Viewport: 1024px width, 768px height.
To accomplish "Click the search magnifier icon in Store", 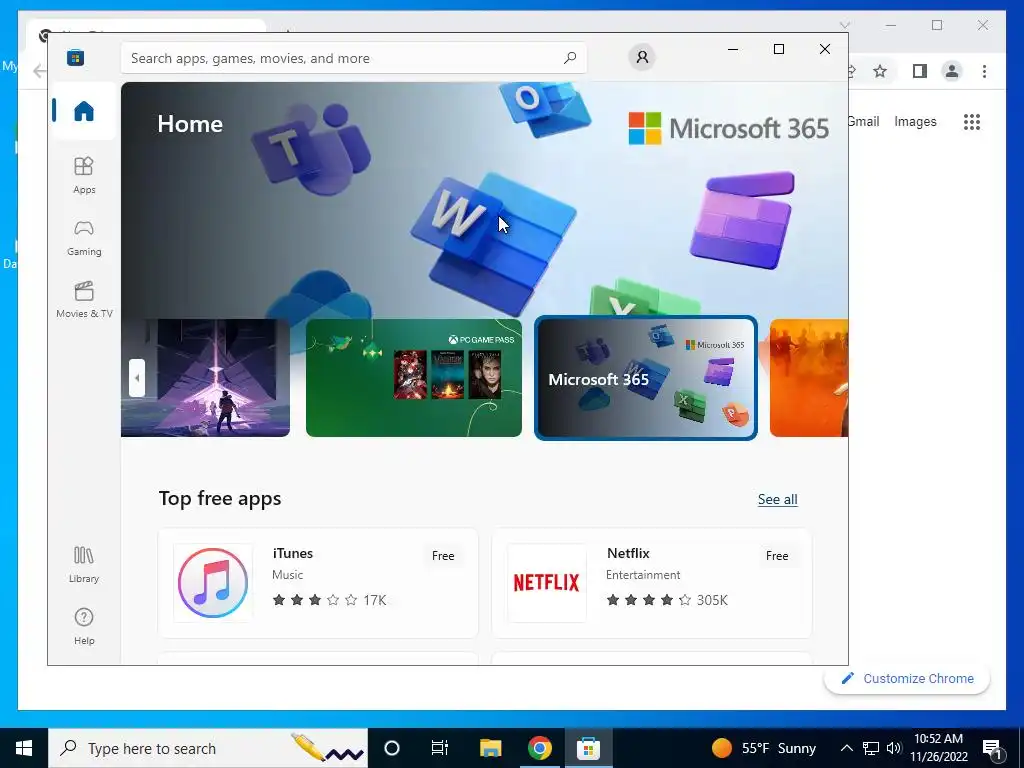I will point(570,58).
